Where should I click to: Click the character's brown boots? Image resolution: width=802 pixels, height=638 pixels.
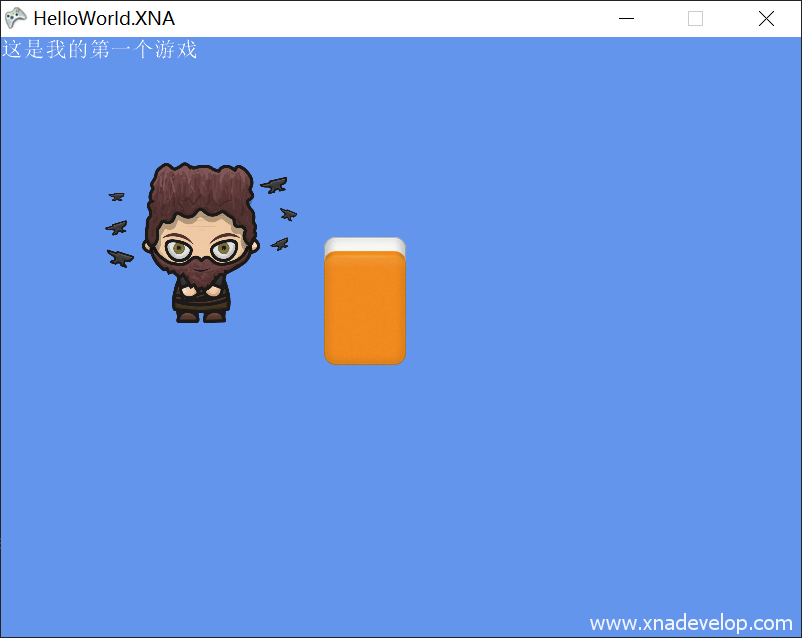tap(201, 316)
